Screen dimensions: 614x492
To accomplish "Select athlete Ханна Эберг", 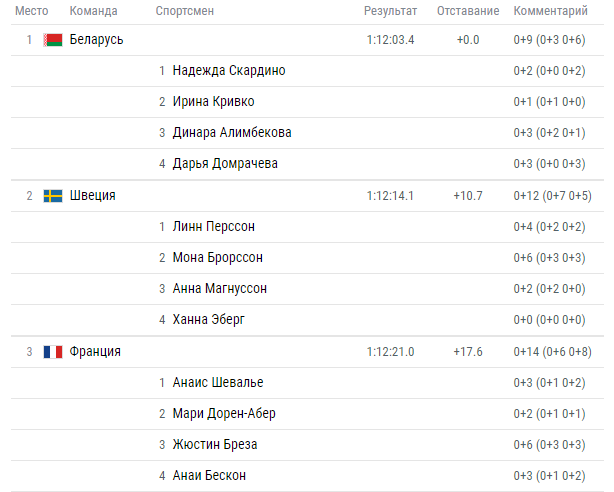I will click(209, 320).
